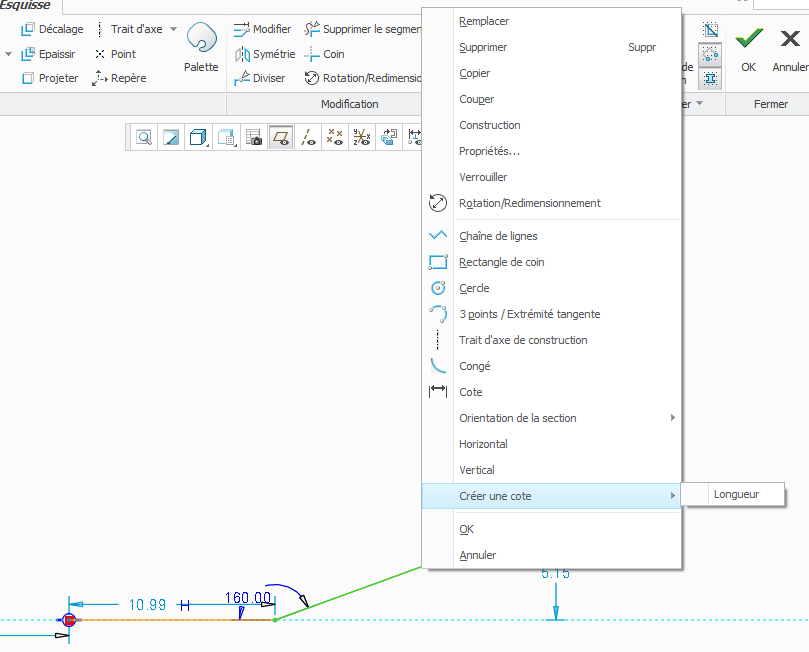The image size is (809, 652).
Task: Expand the dropdown arrow left of Epaissir
Action: click(8, 54)
